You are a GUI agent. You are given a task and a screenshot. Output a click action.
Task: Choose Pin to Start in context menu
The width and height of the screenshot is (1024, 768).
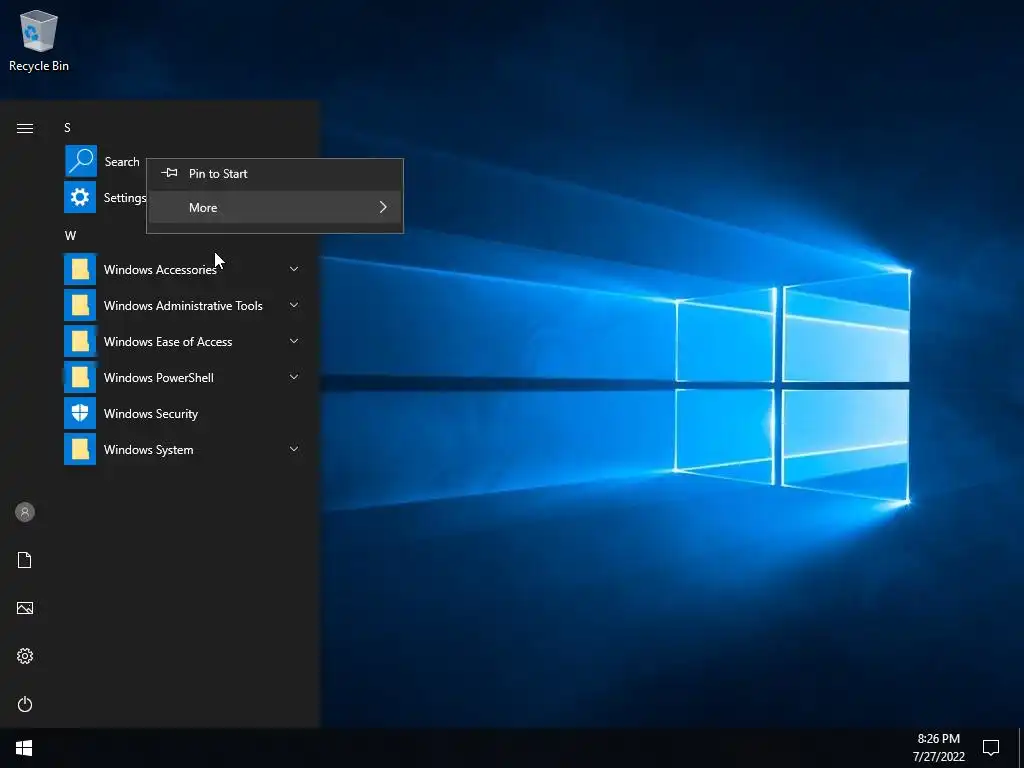(275, 174)
